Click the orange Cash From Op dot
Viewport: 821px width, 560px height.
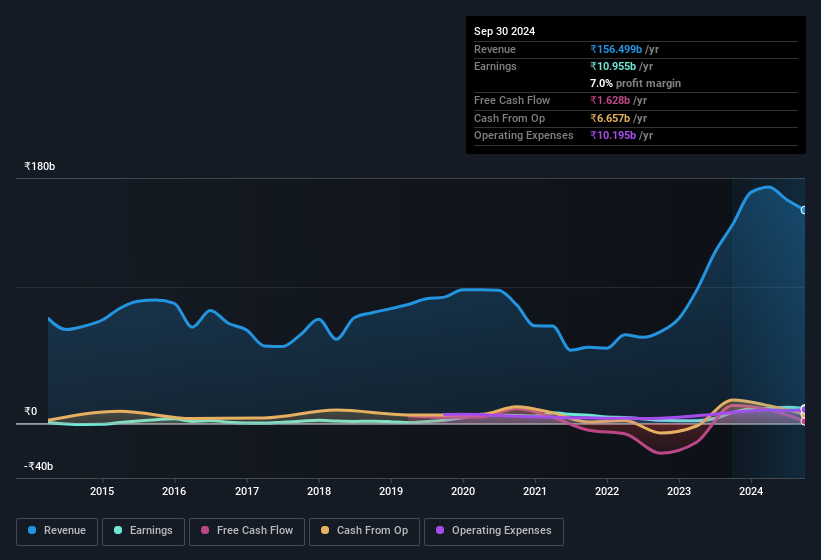point(325,530)
